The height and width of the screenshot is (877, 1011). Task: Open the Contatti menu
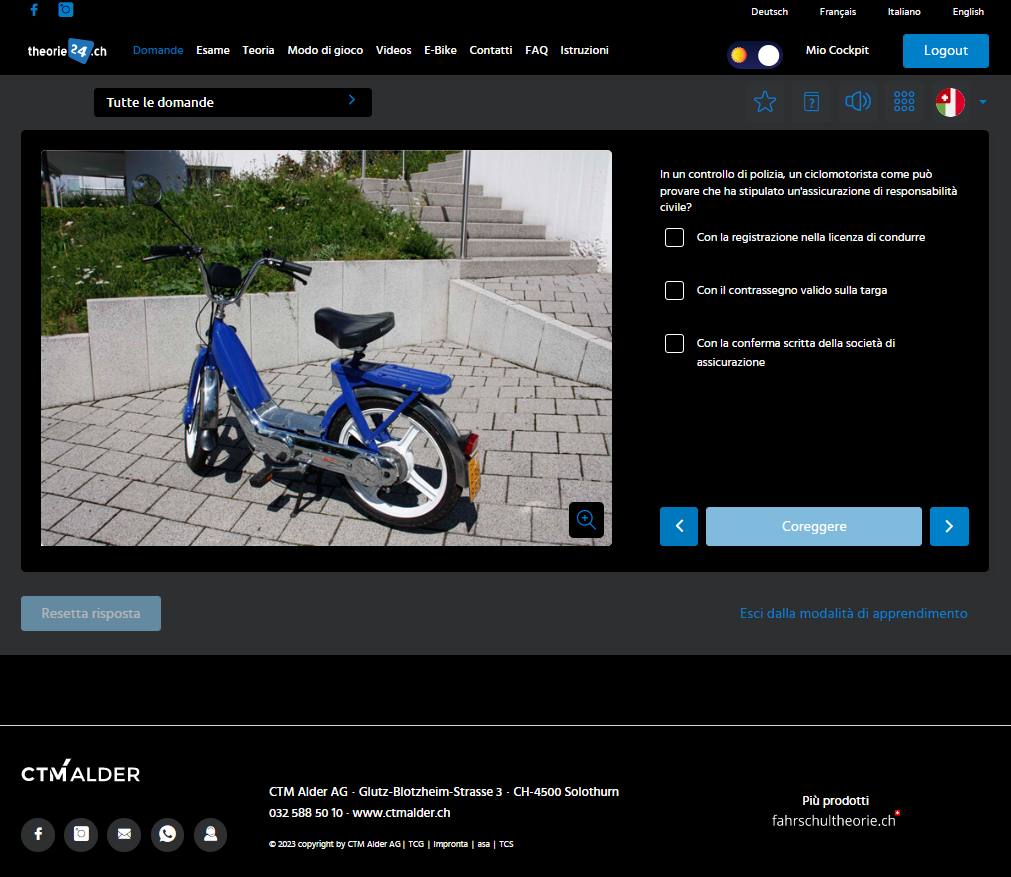pos(491,50)
